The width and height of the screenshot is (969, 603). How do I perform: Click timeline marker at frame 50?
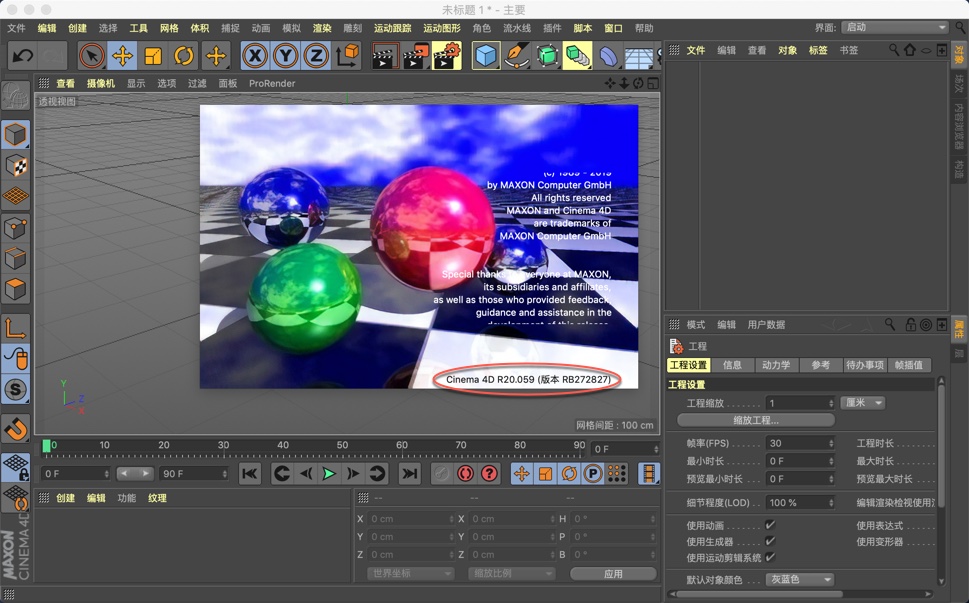(x=342, y=445)
